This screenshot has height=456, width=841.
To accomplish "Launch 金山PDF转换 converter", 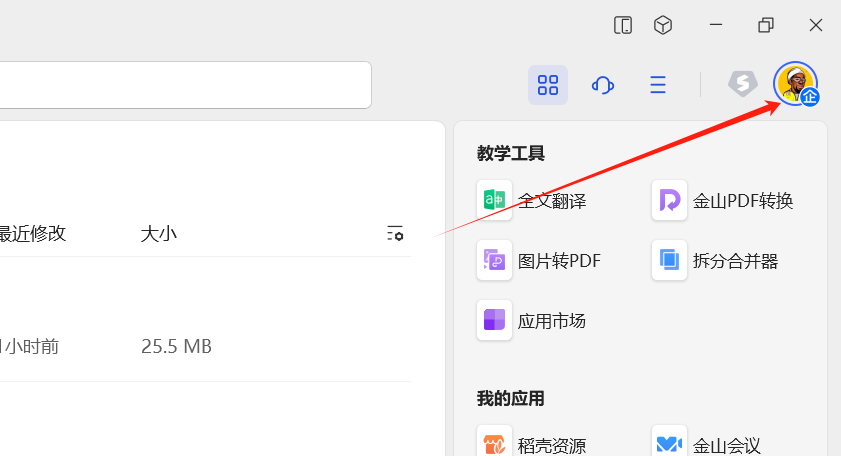I will 725,201.
